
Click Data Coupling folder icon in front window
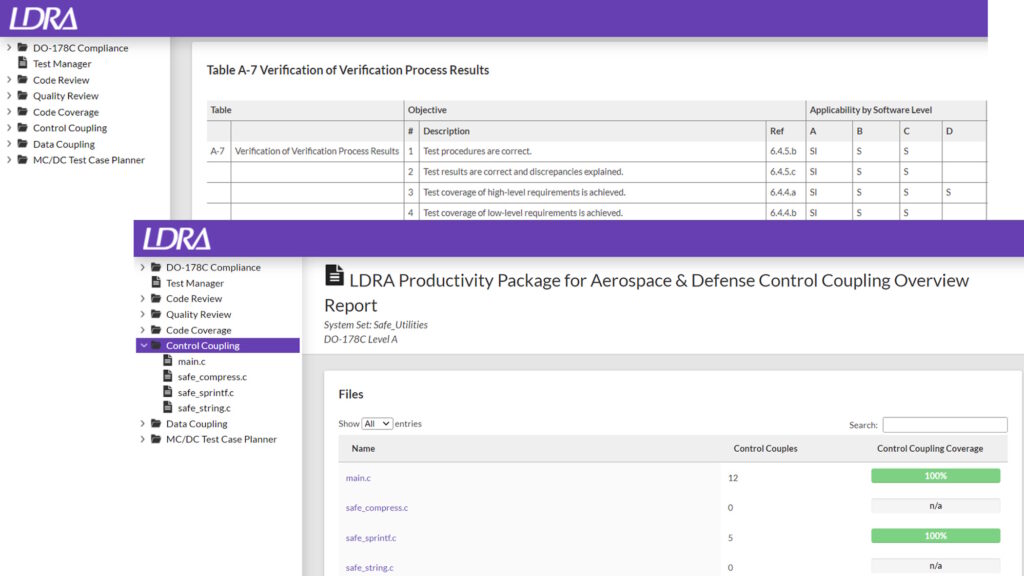156,423
